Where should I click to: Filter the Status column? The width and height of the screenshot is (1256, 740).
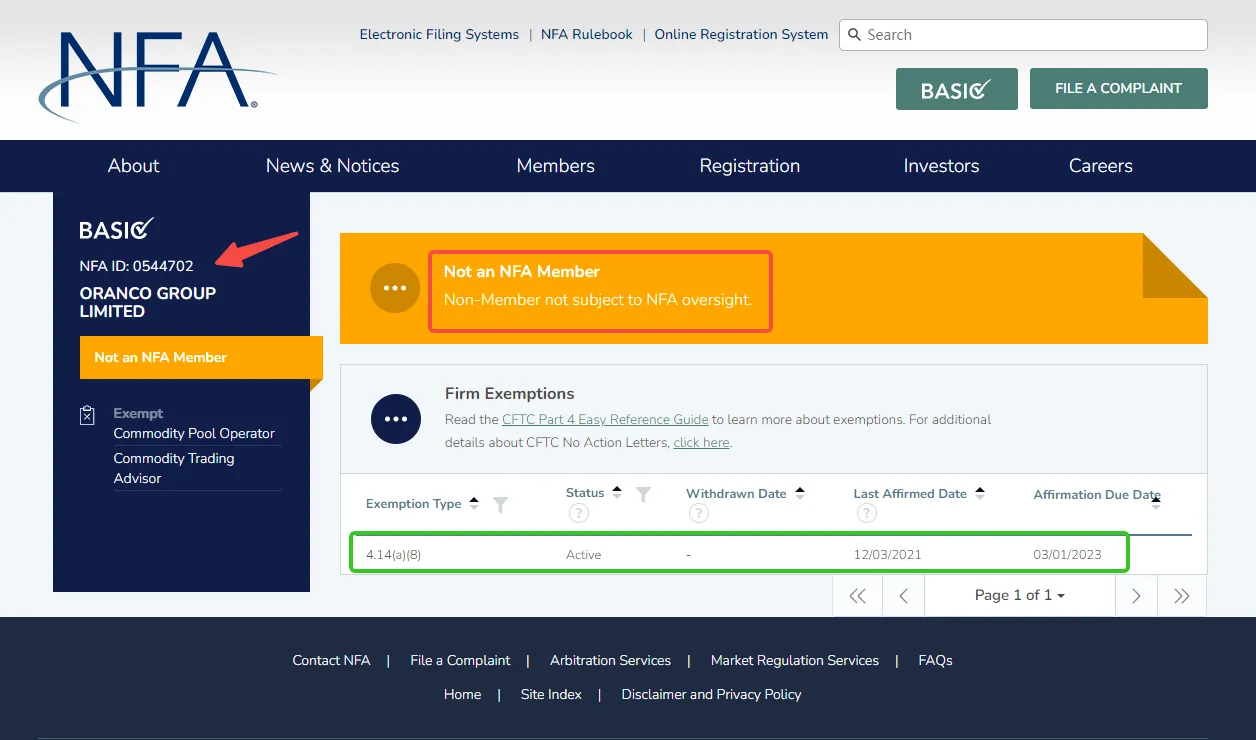pyautogui.click(x=644, y=494)
